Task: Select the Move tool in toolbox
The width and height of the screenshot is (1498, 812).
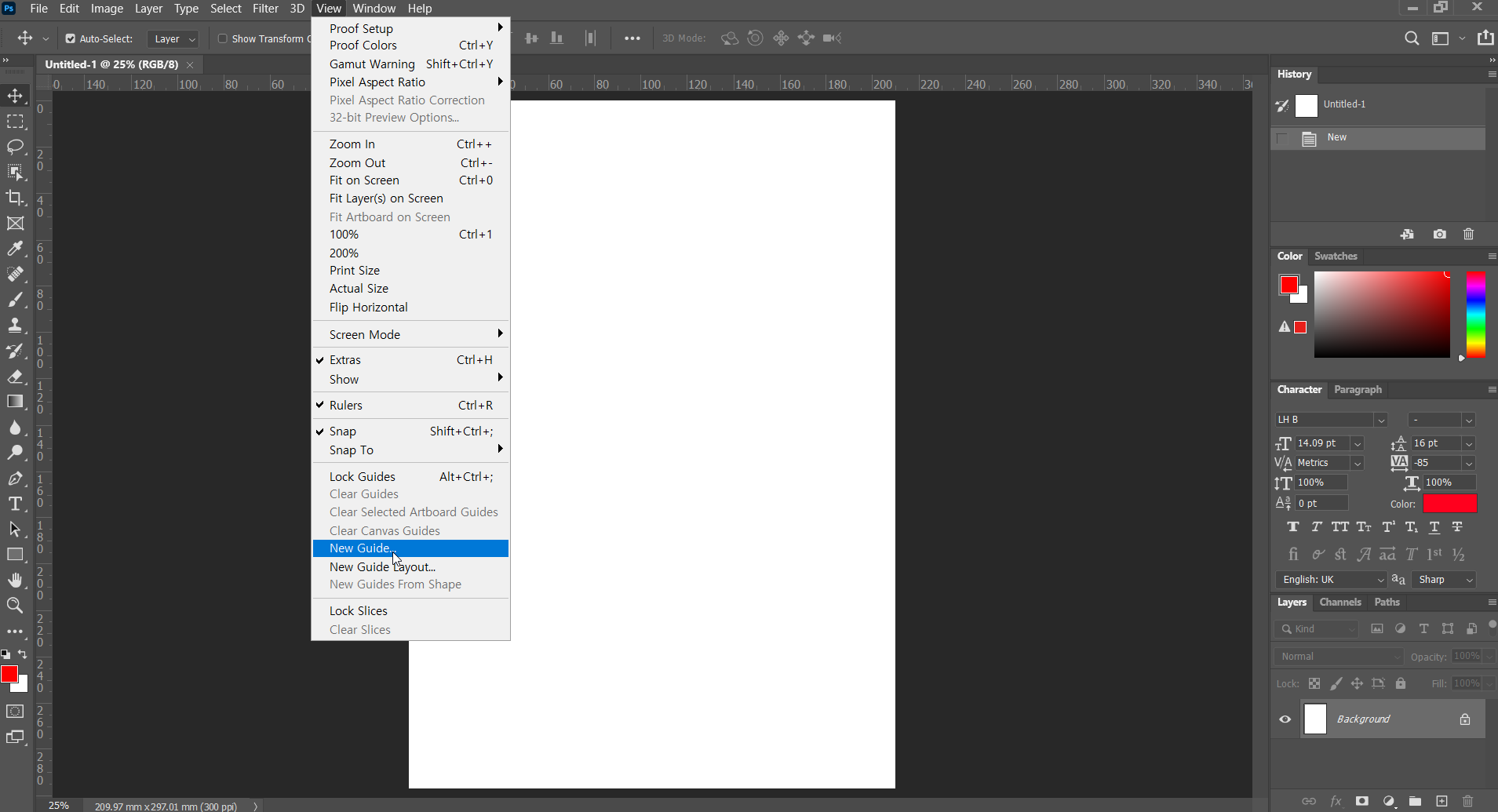Action: pos(15,96)
